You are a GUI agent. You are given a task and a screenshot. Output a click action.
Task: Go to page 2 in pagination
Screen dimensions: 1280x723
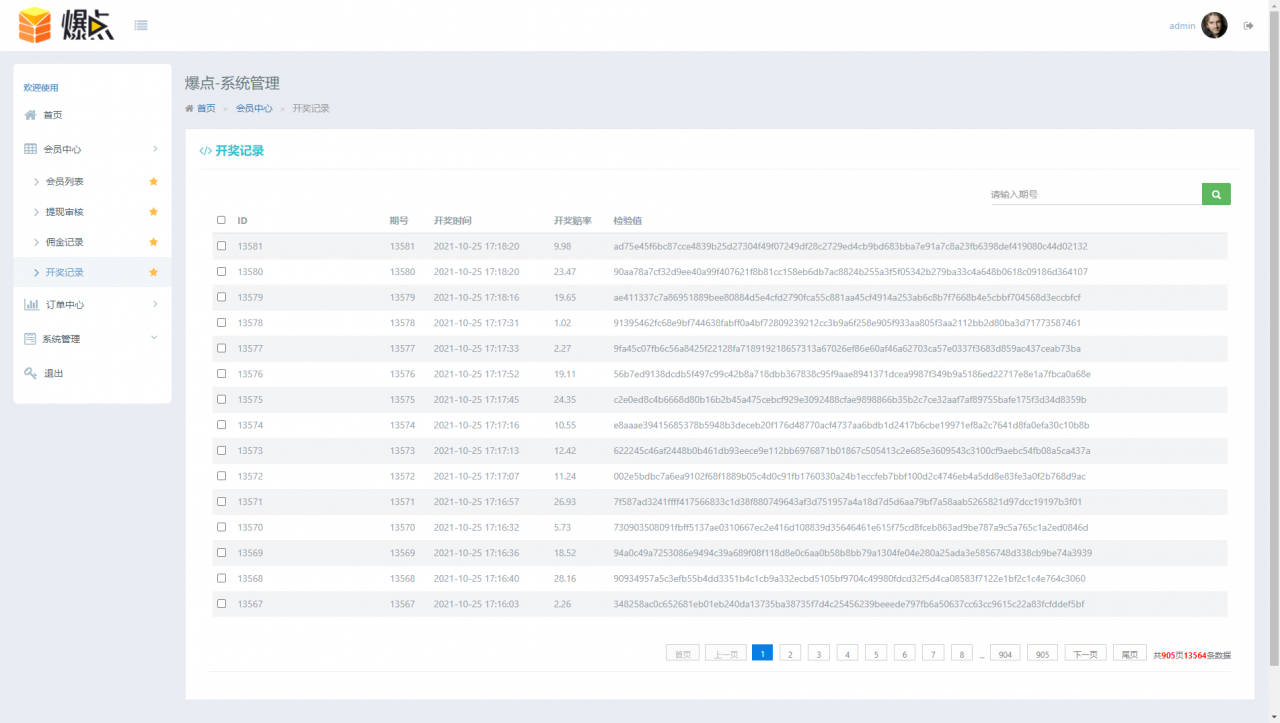(790, 653)
